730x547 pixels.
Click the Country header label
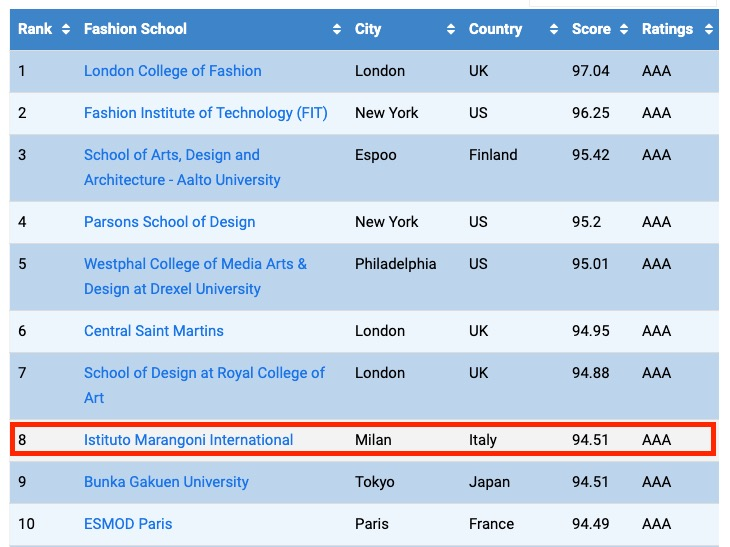495,29
